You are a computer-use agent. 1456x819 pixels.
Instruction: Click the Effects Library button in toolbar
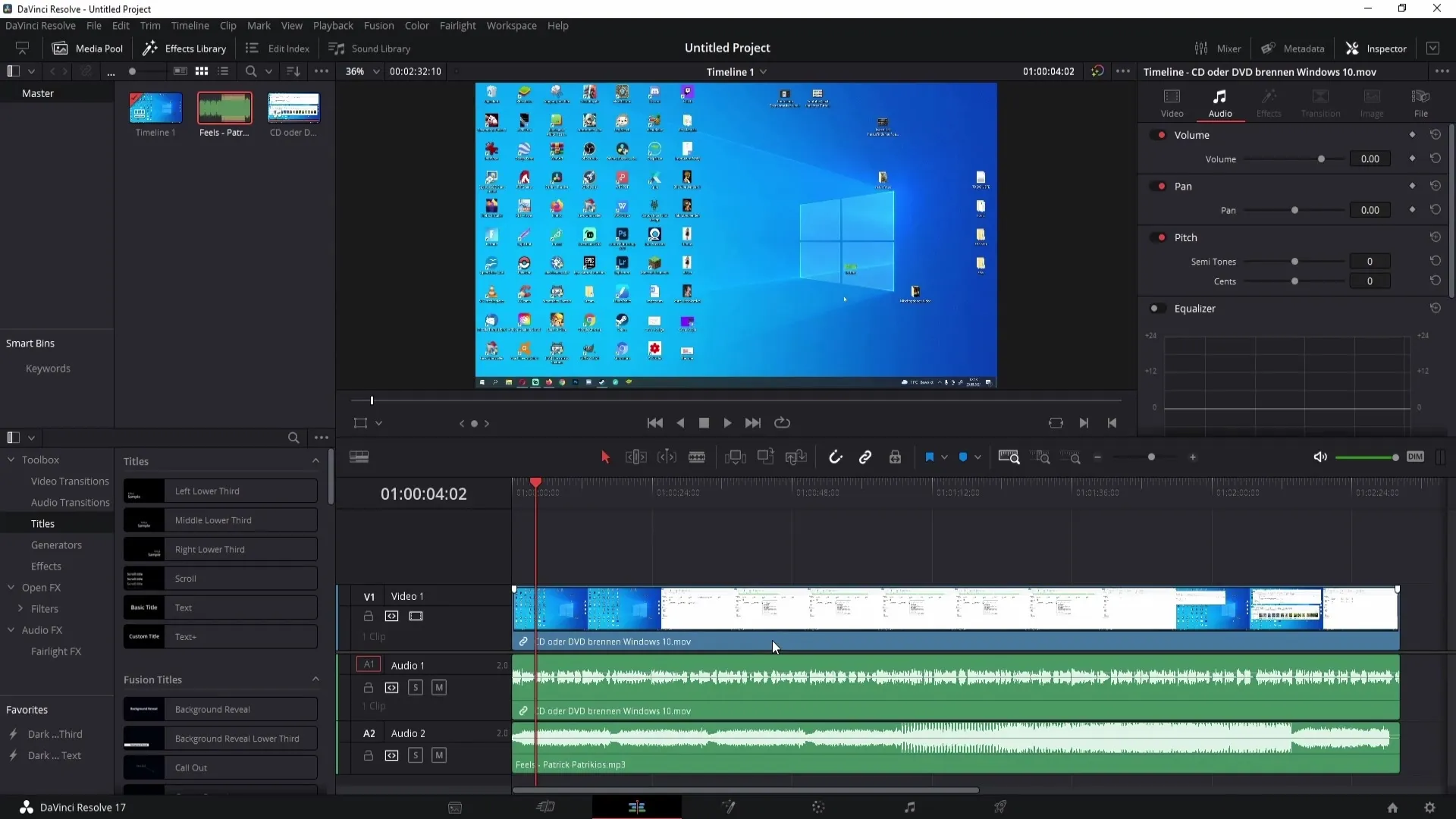185,48
